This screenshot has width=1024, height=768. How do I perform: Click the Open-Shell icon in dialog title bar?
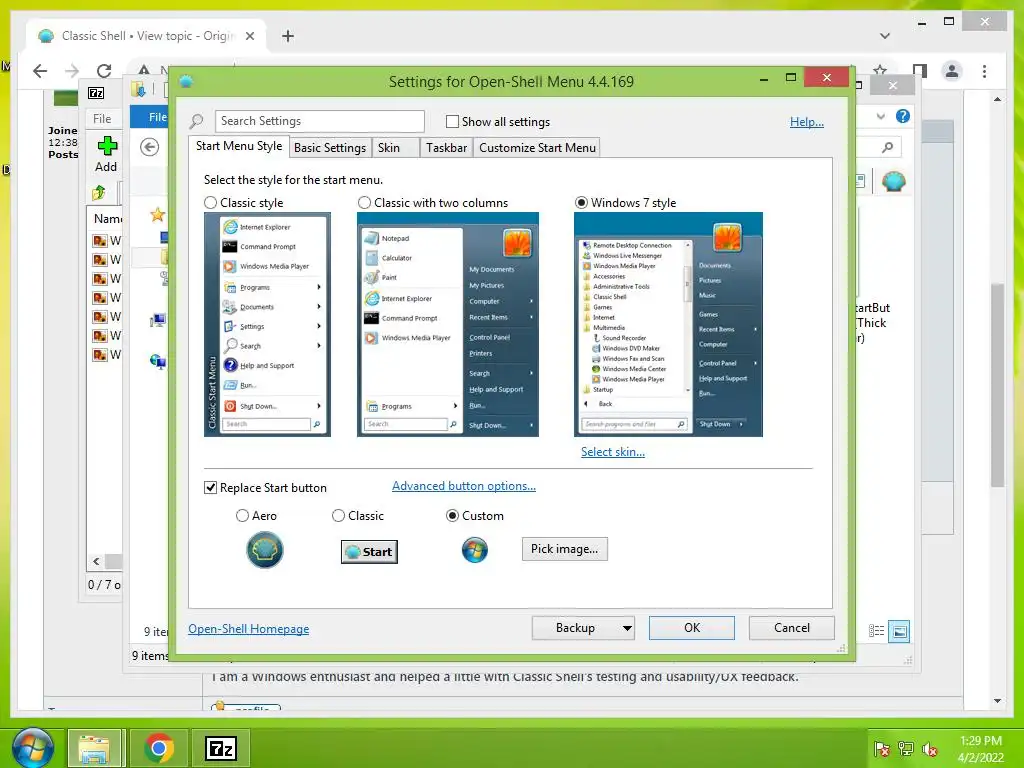tap(186, 82)
